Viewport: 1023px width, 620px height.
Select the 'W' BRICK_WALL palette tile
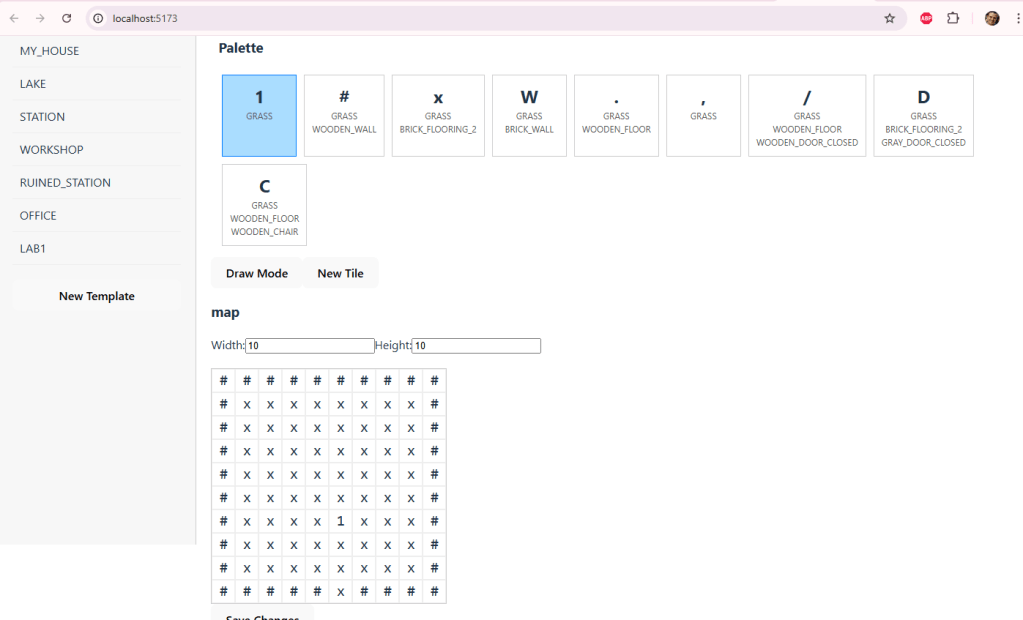tap(529, 116)
